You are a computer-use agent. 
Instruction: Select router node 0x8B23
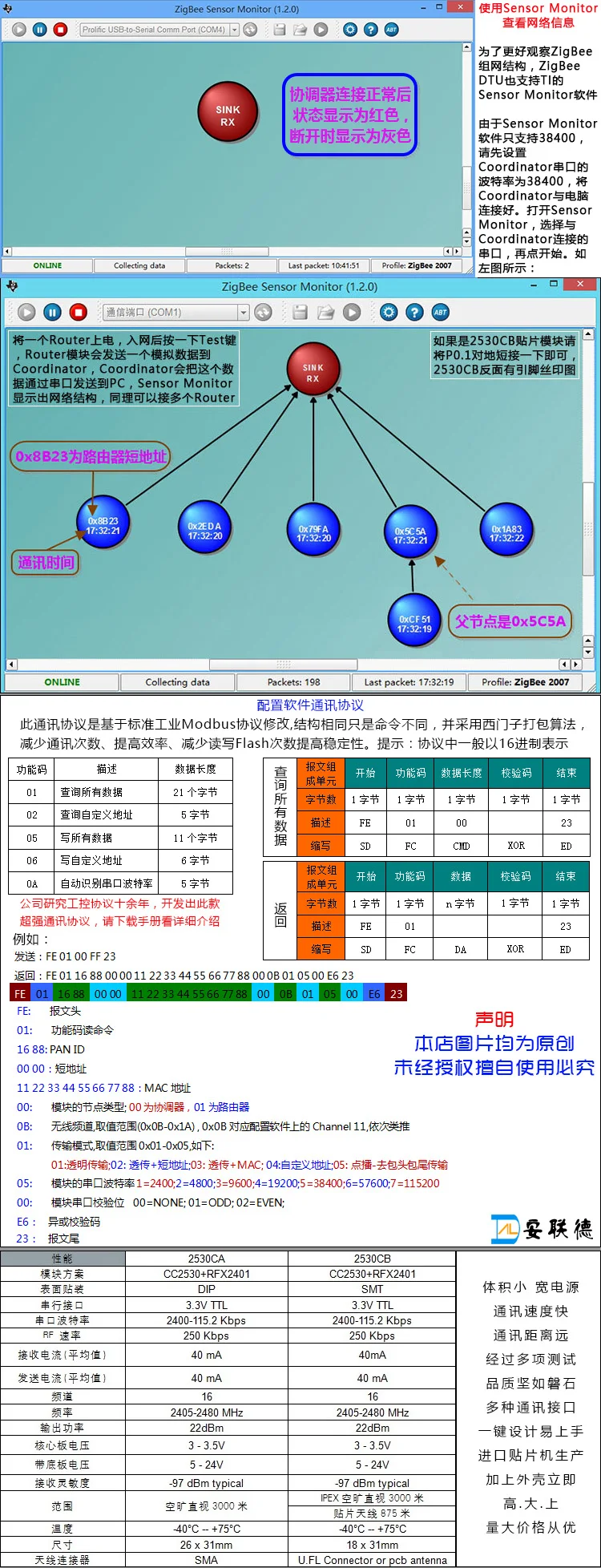coord(103,523)
